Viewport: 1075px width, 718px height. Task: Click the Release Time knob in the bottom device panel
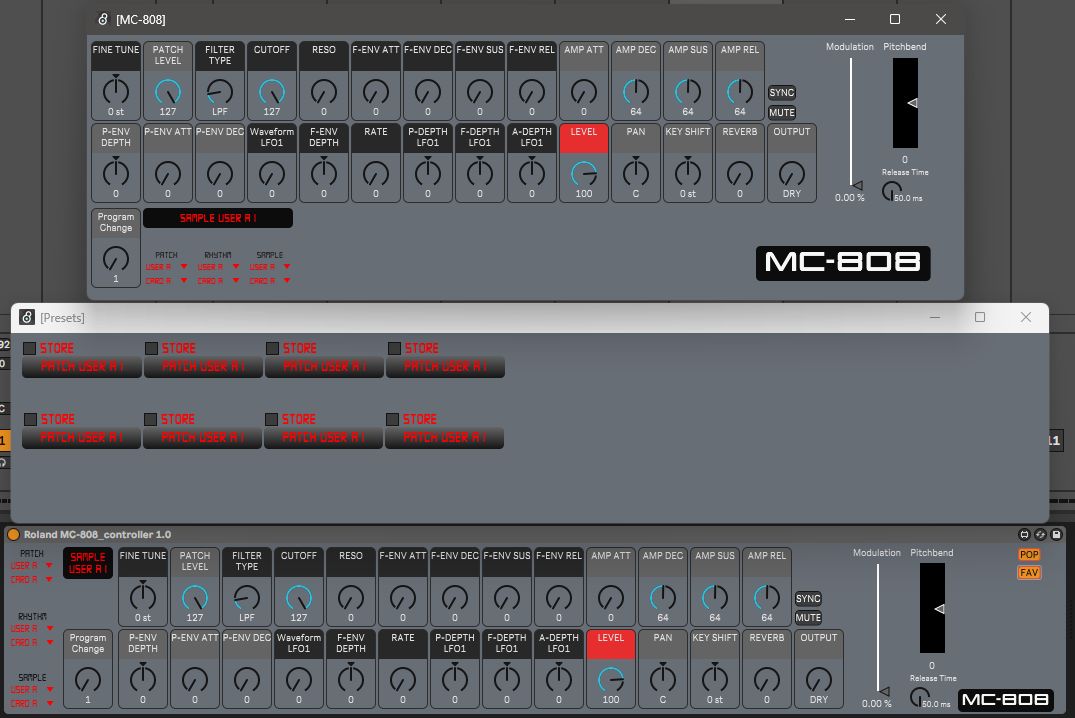pyautogui.click(x=917, y=699)
